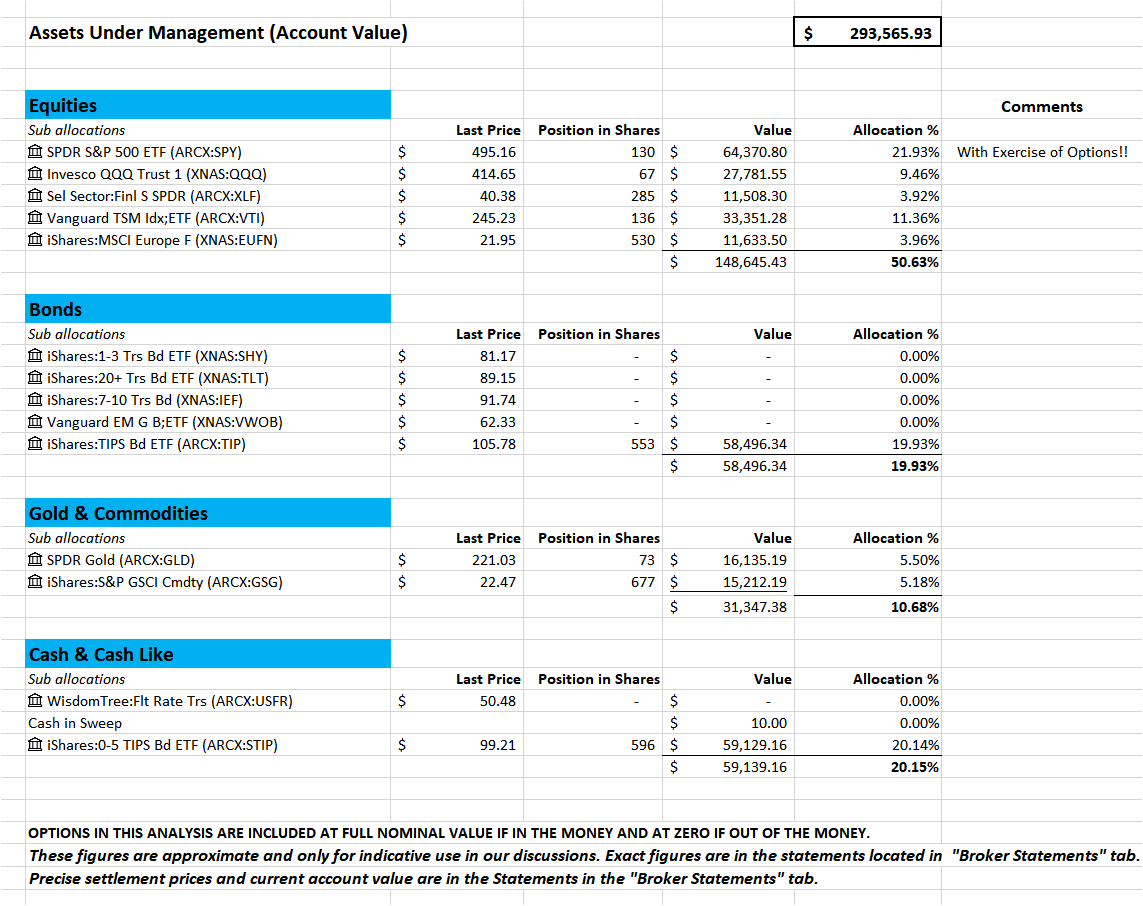Select the comment 'With Exercise of Options!!'
Viewport: 1143px width, 906px height.
coord(1042,152)
